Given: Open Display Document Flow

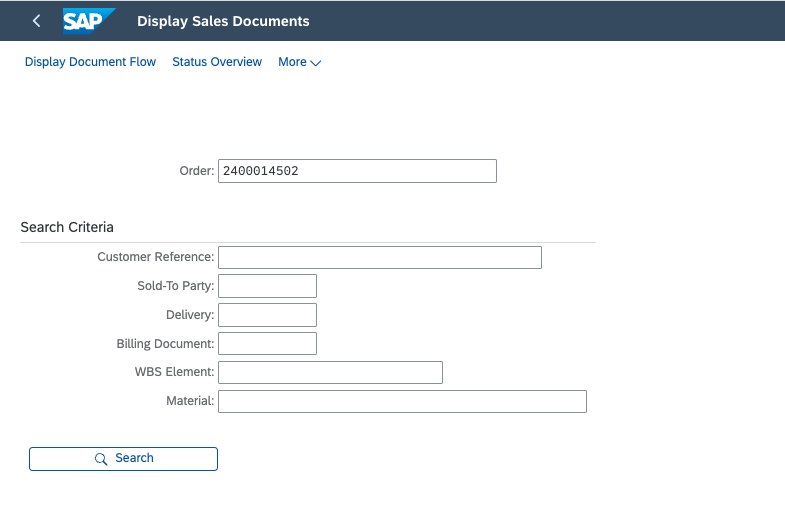Looking at the screenshot, I should (90, 62).
